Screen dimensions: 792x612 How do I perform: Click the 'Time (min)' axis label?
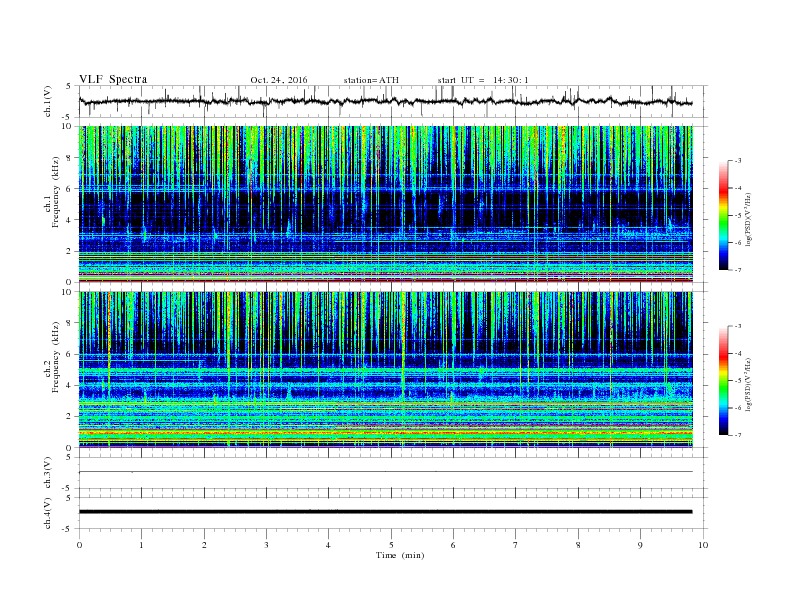click(x=400, y=555)
